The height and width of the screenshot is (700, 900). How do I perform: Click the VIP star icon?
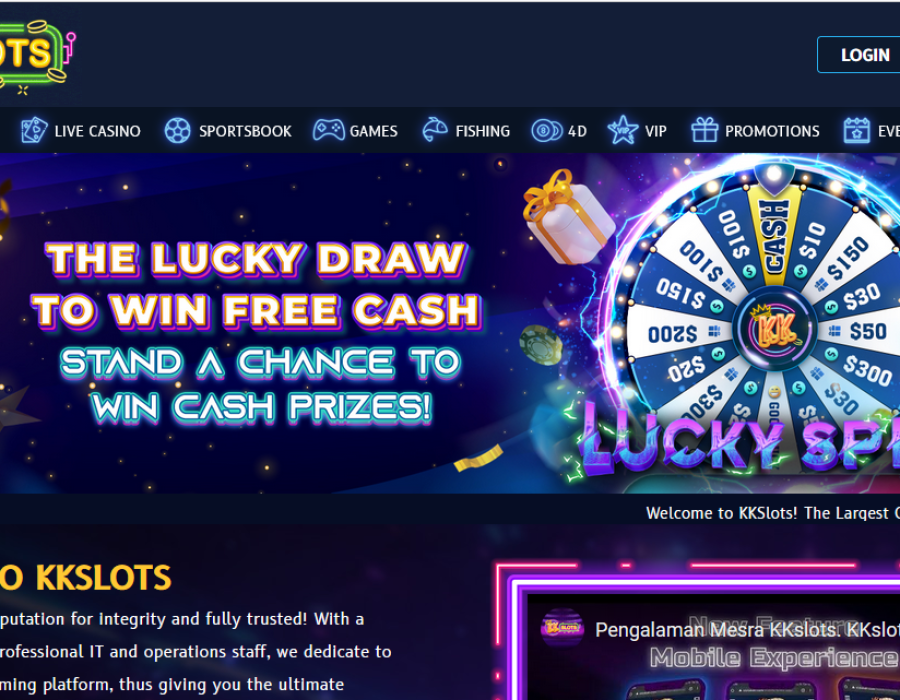623,130
